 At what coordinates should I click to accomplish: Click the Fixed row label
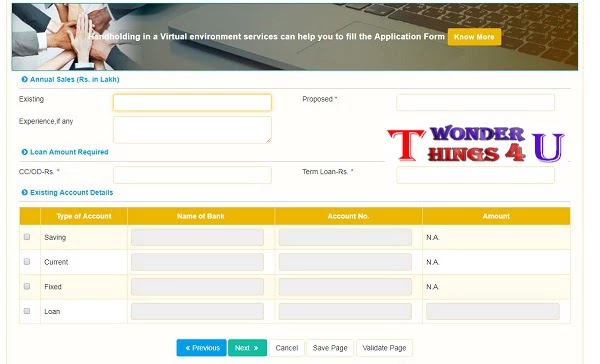pos(53,287)
